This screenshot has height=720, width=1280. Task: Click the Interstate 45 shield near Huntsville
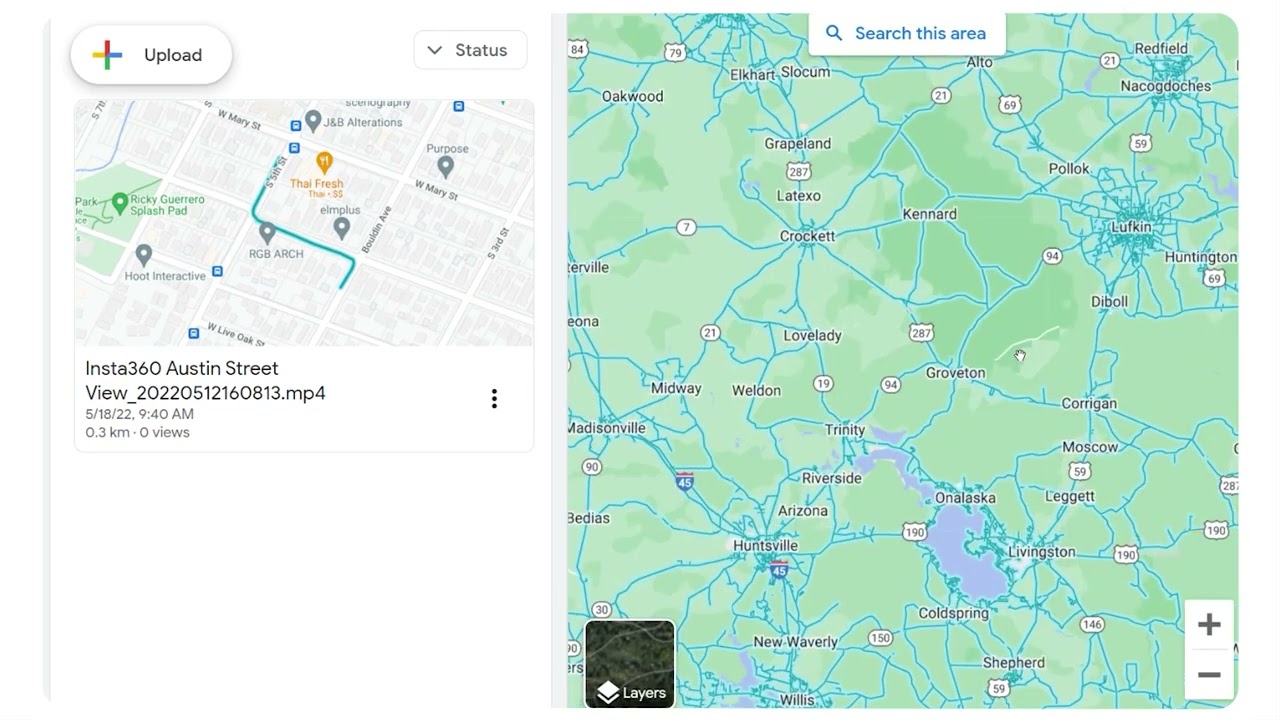[779, 570]
